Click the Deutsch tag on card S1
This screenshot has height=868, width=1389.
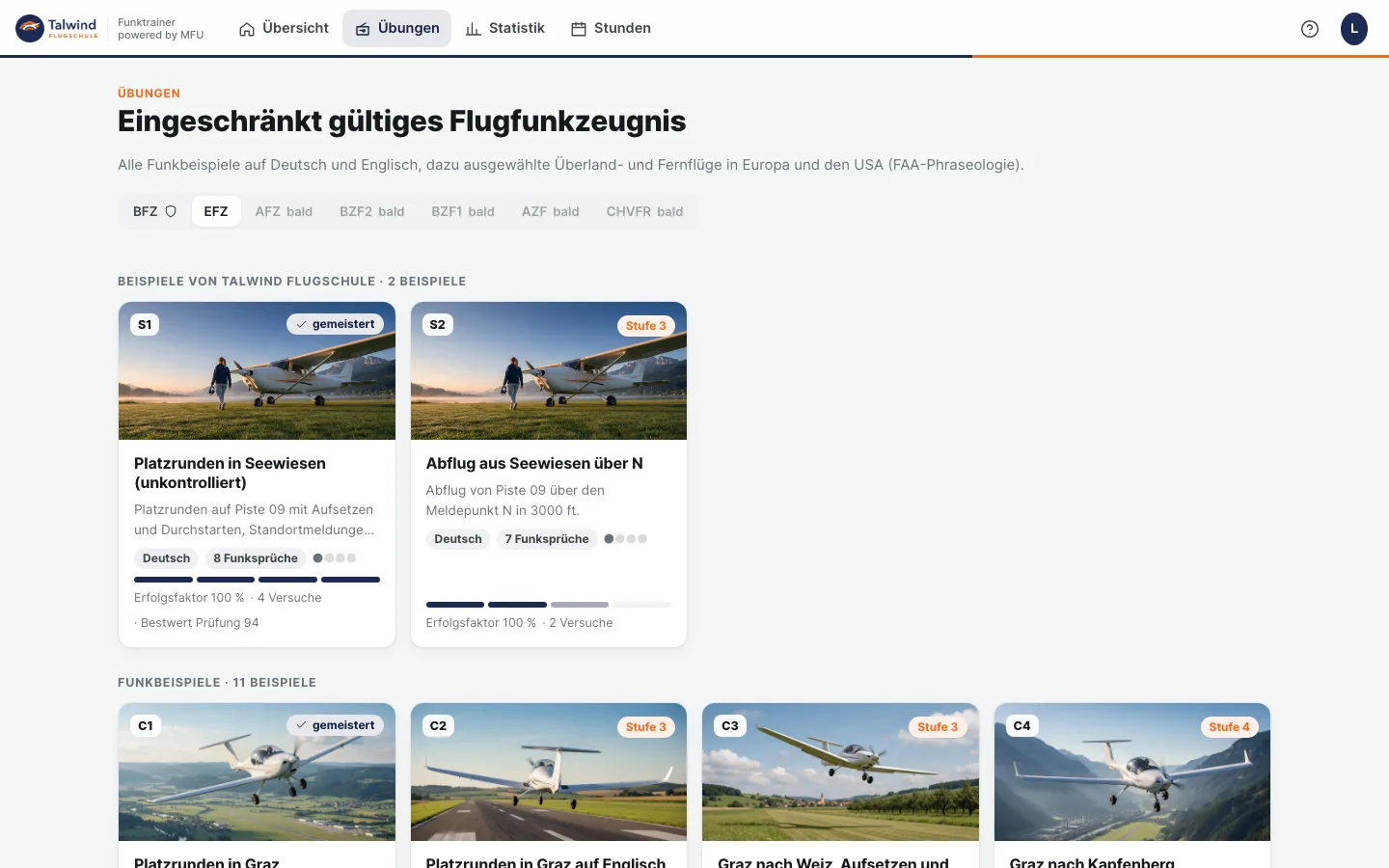point(166,558)
